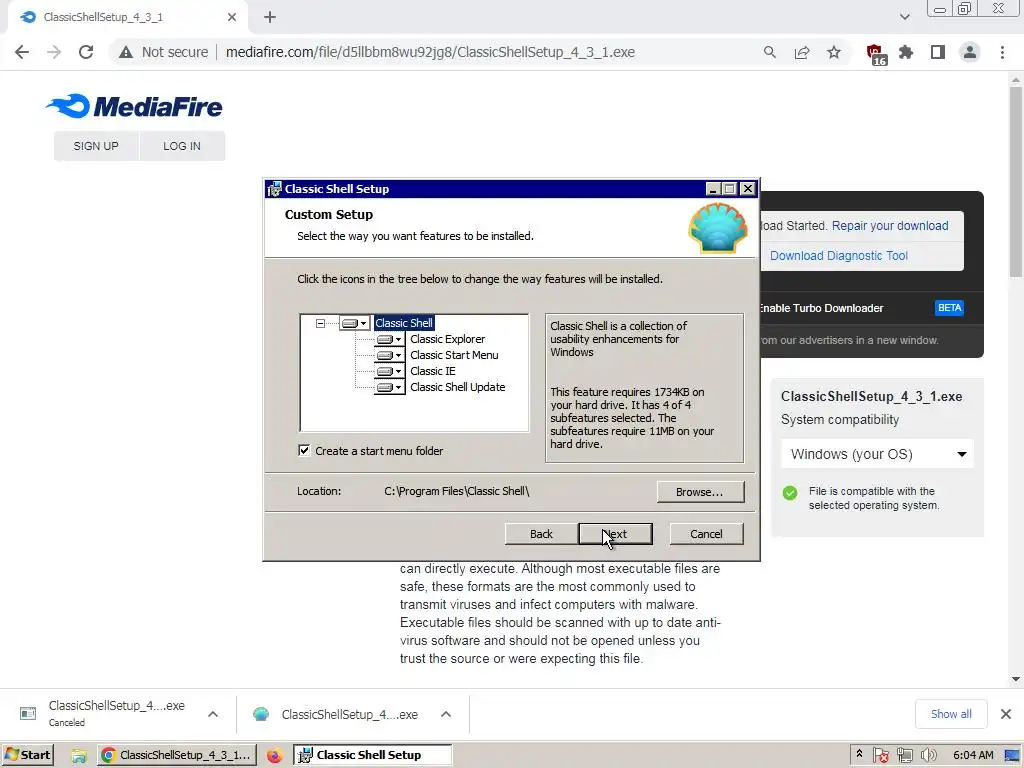1024x768 pixels.
Task: Open Classic Shell Update feature dropdown
Action: pyautogui.click(x=389, y=387)
